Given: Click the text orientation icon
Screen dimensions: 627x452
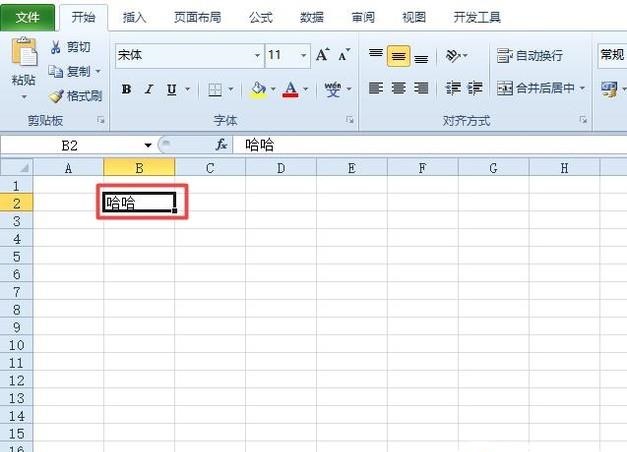Looking at the screenshot, I should click(x=453, y=55).
